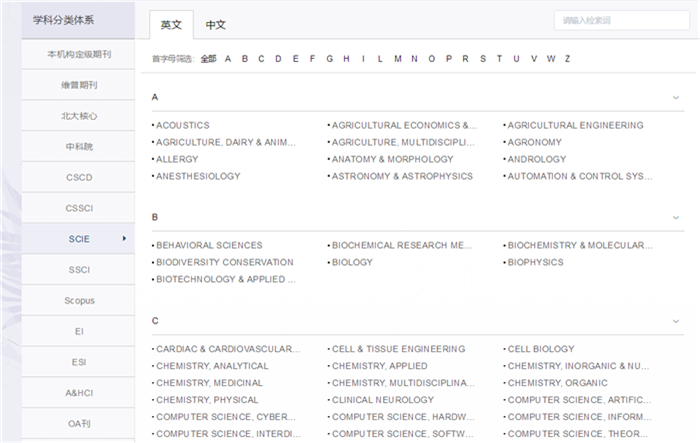Select CSCD in the left sidebar
The height and width of the screenshot is (443, 700).
79,178
